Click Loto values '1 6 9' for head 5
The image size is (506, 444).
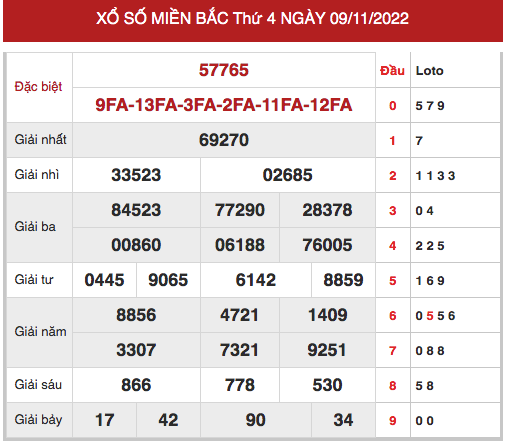[x=430, y=281]
